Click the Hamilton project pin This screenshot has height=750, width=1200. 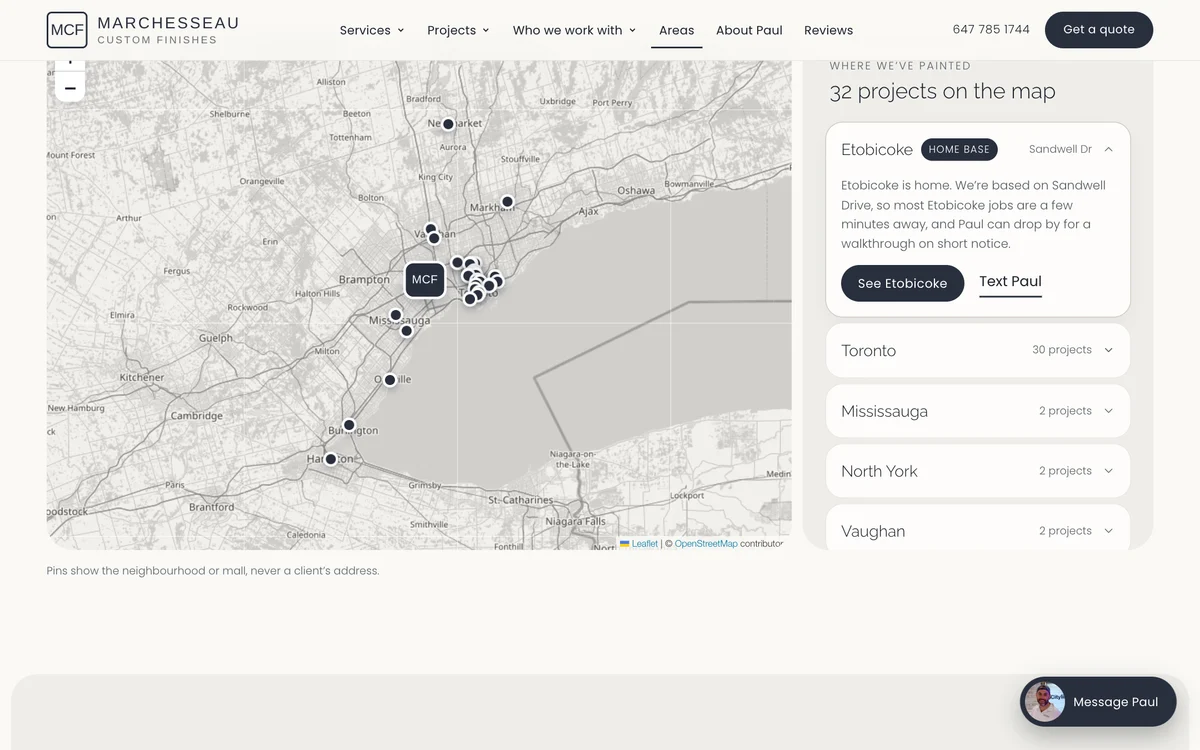[331, 459]
